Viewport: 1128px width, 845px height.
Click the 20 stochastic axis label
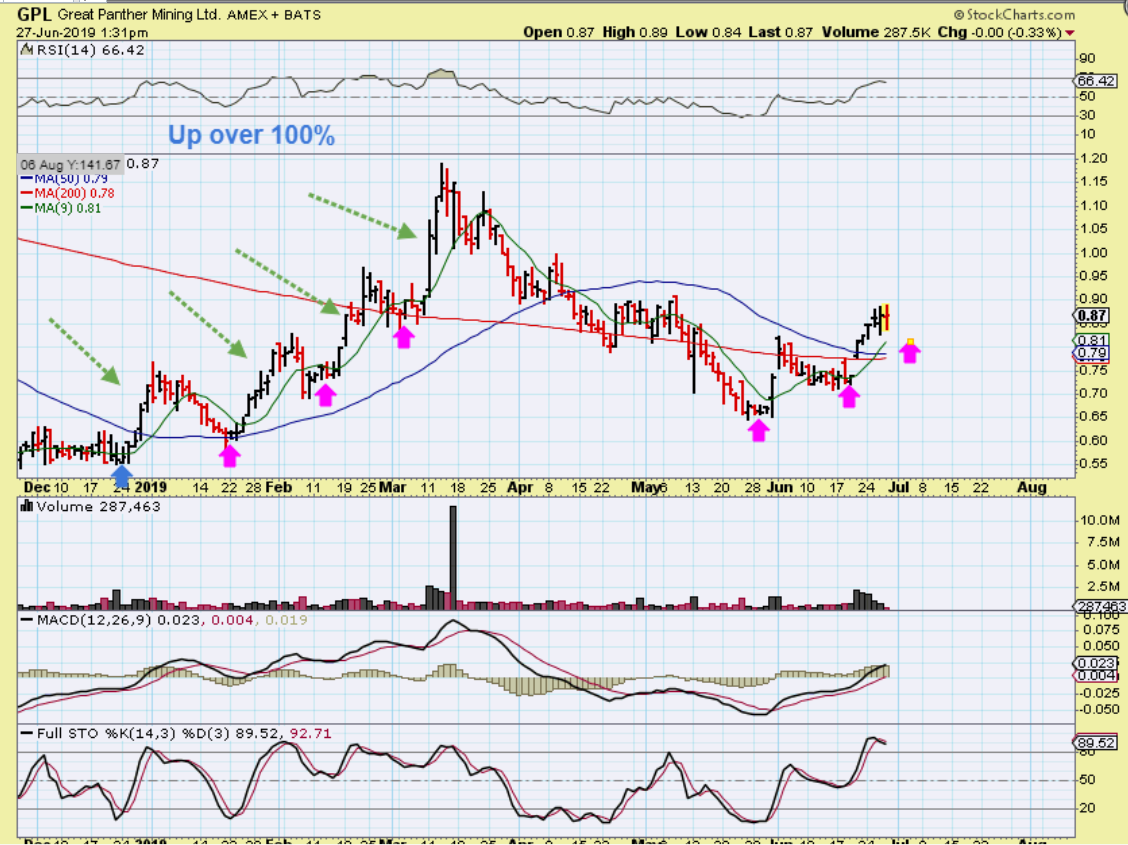point(1087,808)
